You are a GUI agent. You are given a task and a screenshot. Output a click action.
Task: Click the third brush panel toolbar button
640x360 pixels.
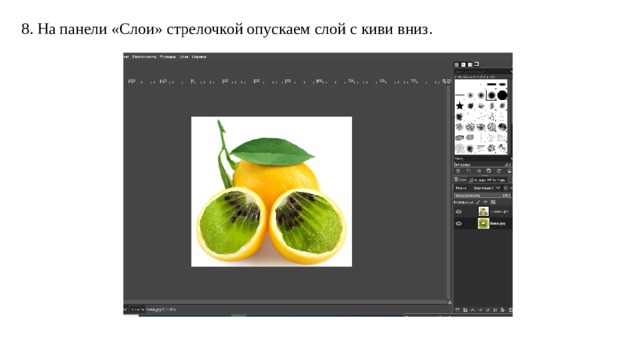point(479,171)
